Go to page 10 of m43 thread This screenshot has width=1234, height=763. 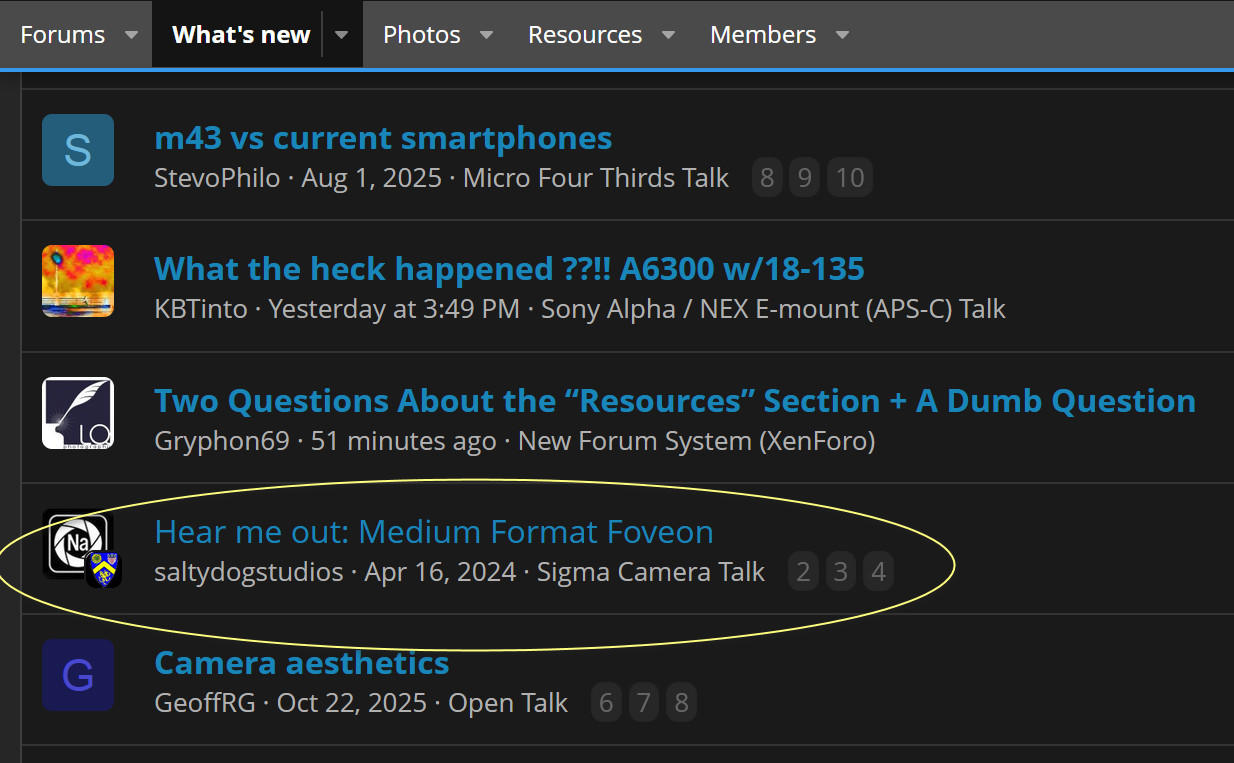[850, 178]
